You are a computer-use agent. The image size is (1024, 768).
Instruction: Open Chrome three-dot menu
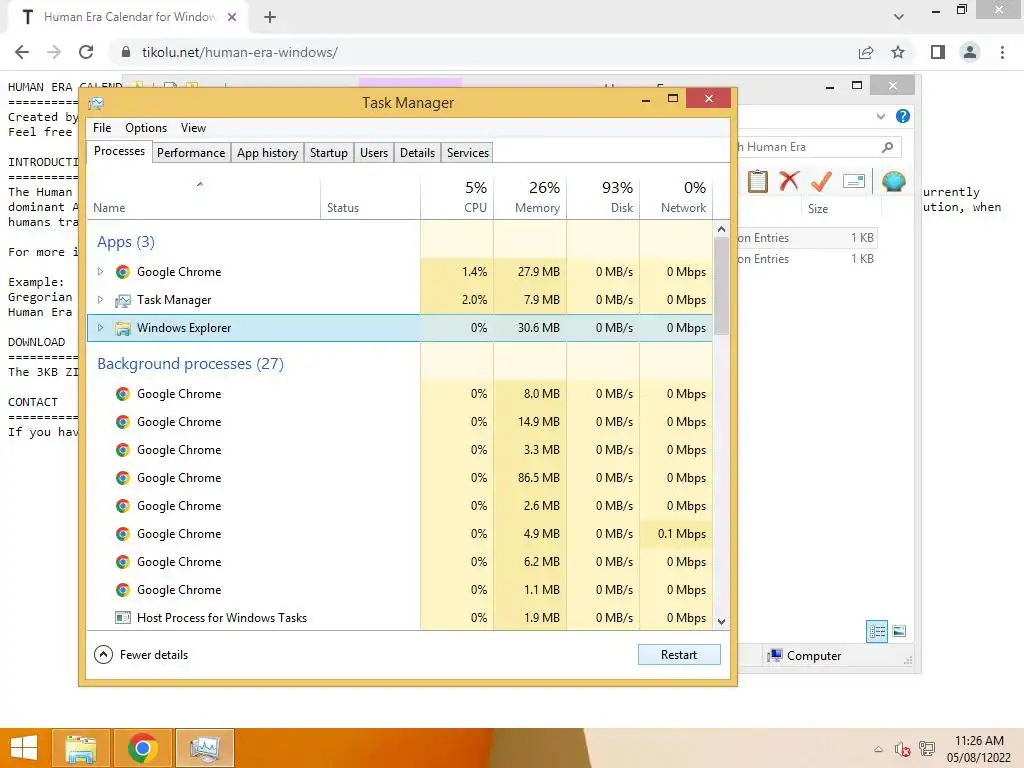1002,52
